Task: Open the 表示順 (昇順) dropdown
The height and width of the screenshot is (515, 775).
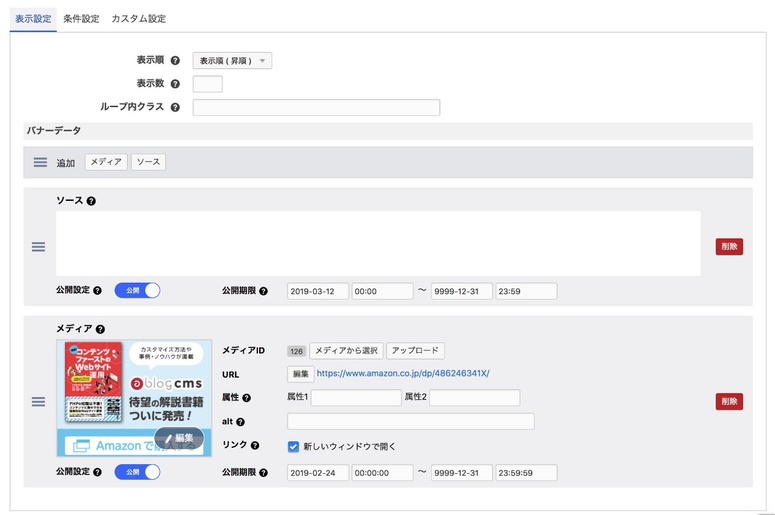Action: (232, 61)
